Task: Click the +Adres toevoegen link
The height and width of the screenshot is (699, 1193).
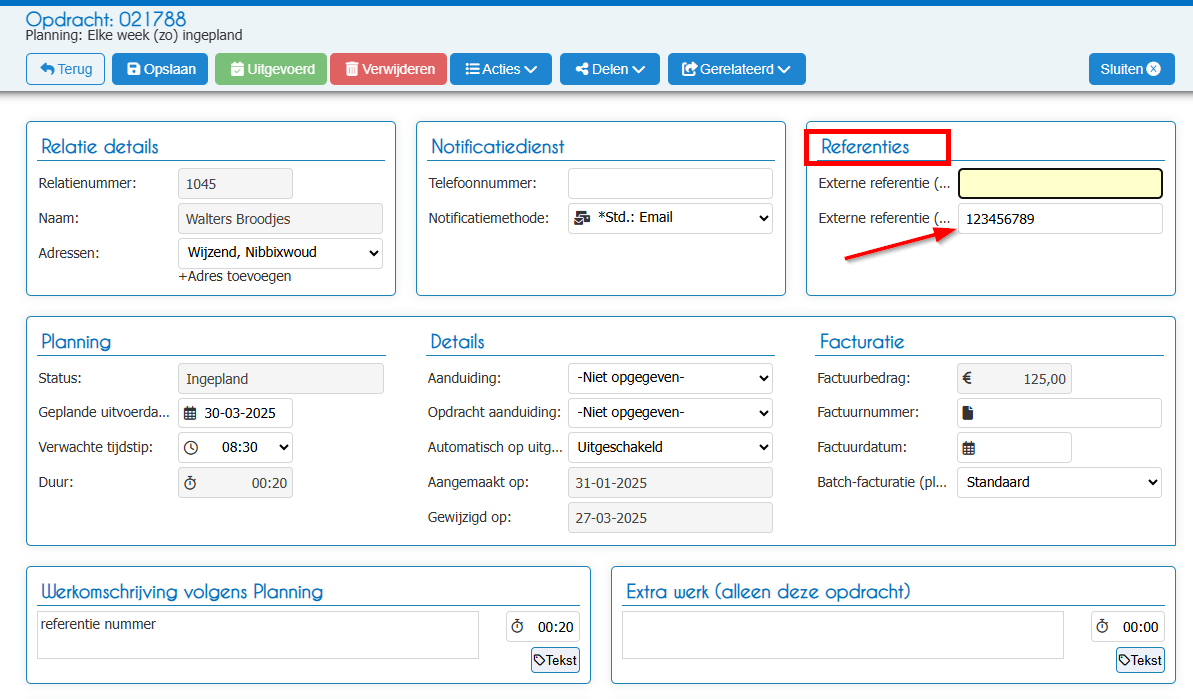Action: pyautogui.click(x=235, y=276)
